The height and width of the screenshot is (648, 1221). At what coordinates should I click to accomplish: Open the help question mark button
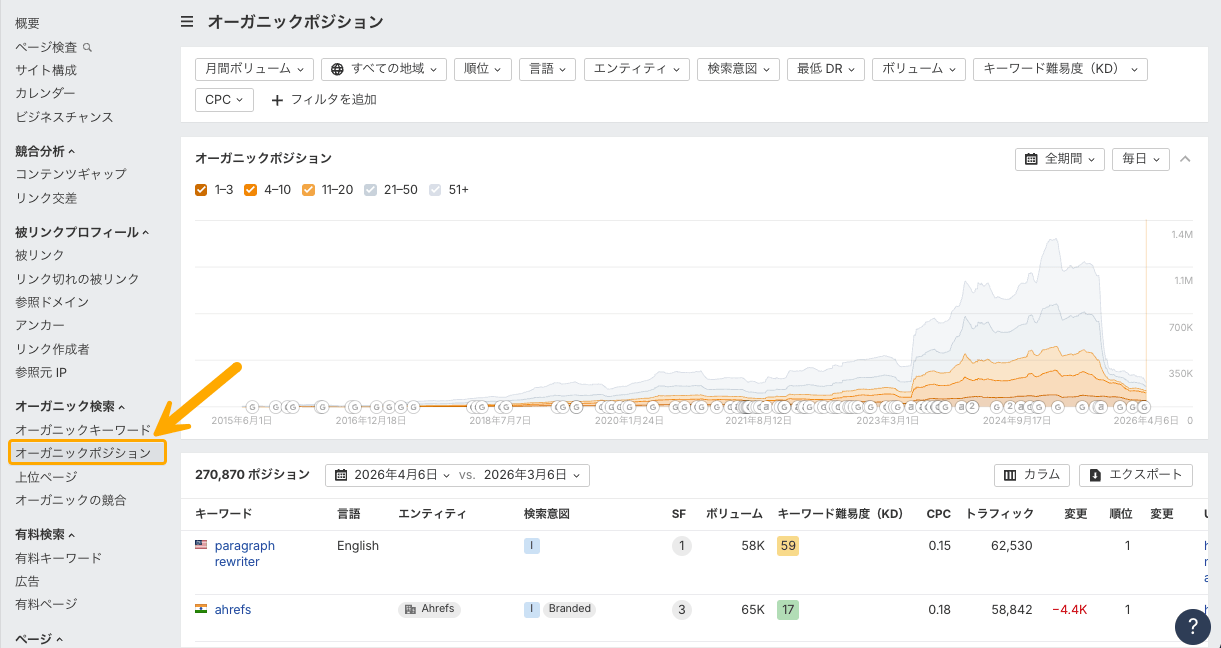click(x=1192, y=625)
